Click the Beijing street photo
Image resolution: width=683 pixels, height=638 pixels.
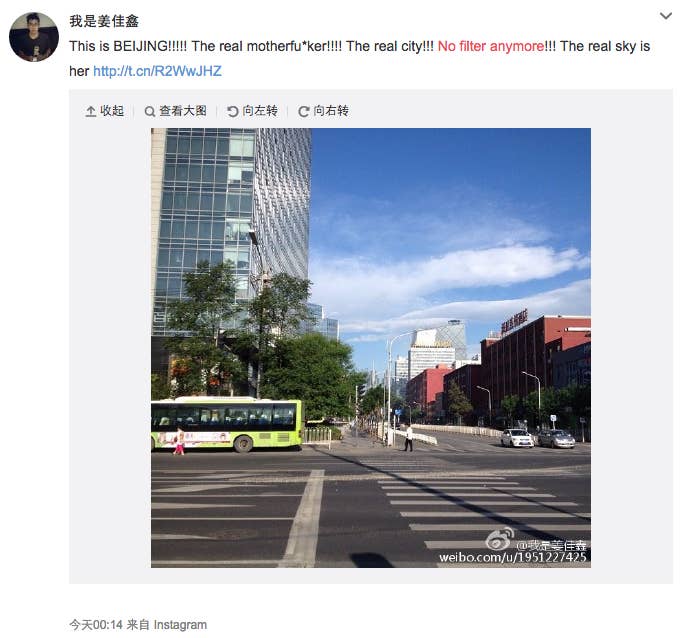(371, 348)
